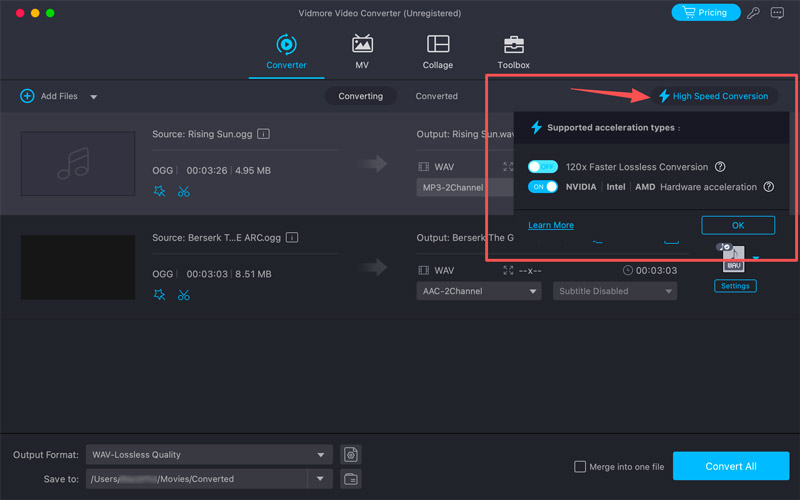Click the WAV film icon in Rising Sun row

[423, 166]
